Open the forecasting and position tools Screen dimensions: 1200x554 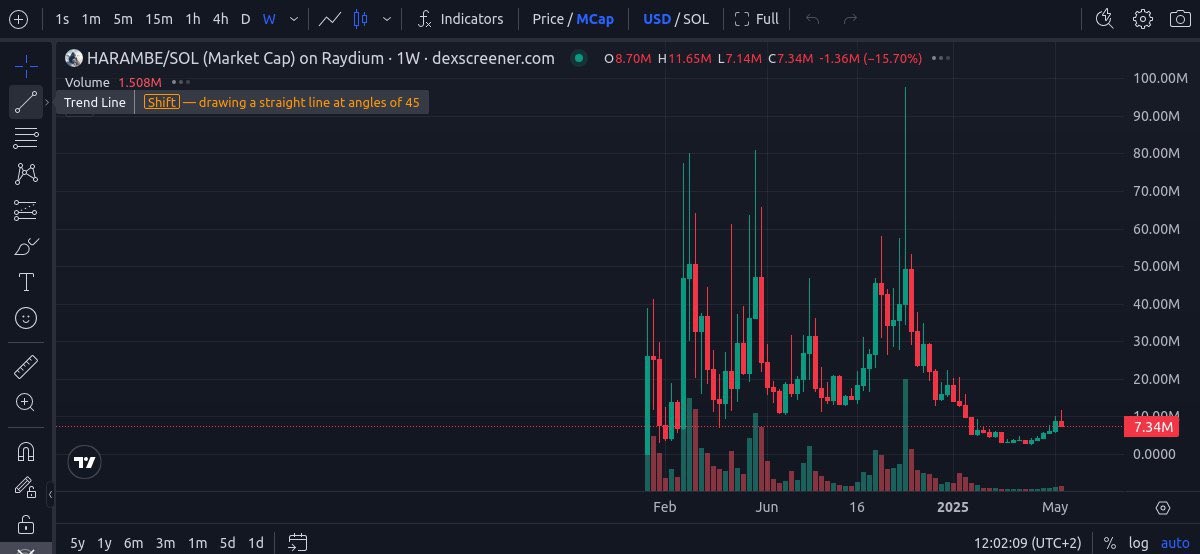tap(26, 210)
